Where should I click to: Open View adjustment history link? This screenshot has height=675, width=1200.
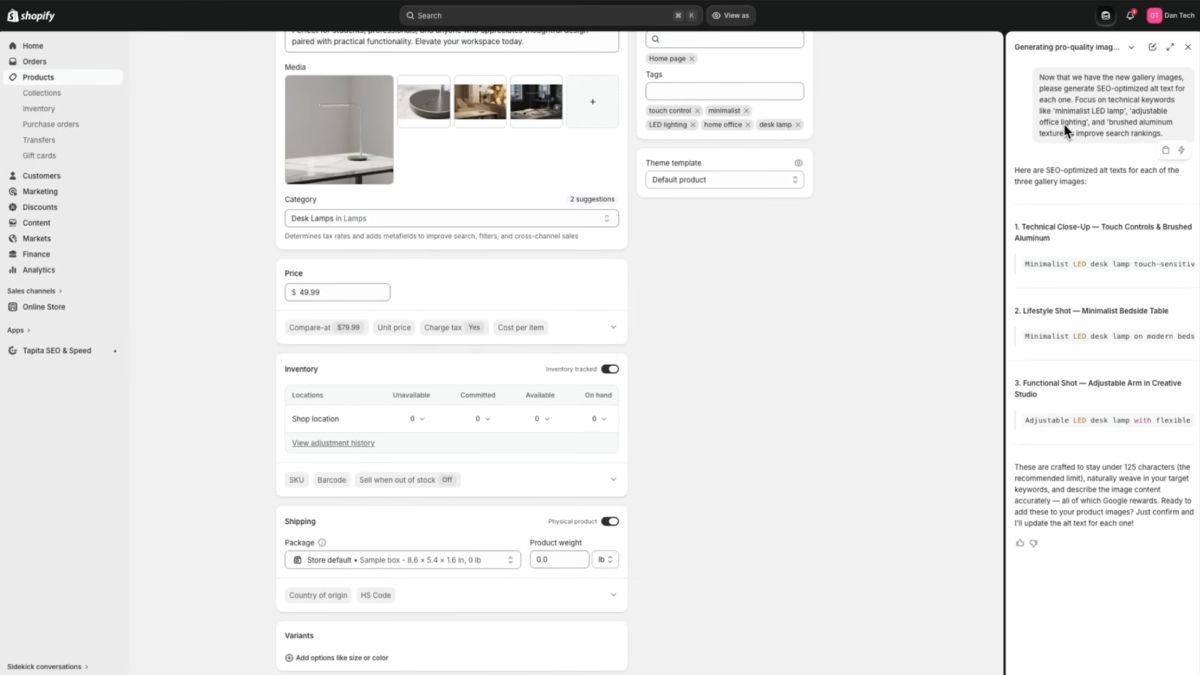click(x=333, y=443)
